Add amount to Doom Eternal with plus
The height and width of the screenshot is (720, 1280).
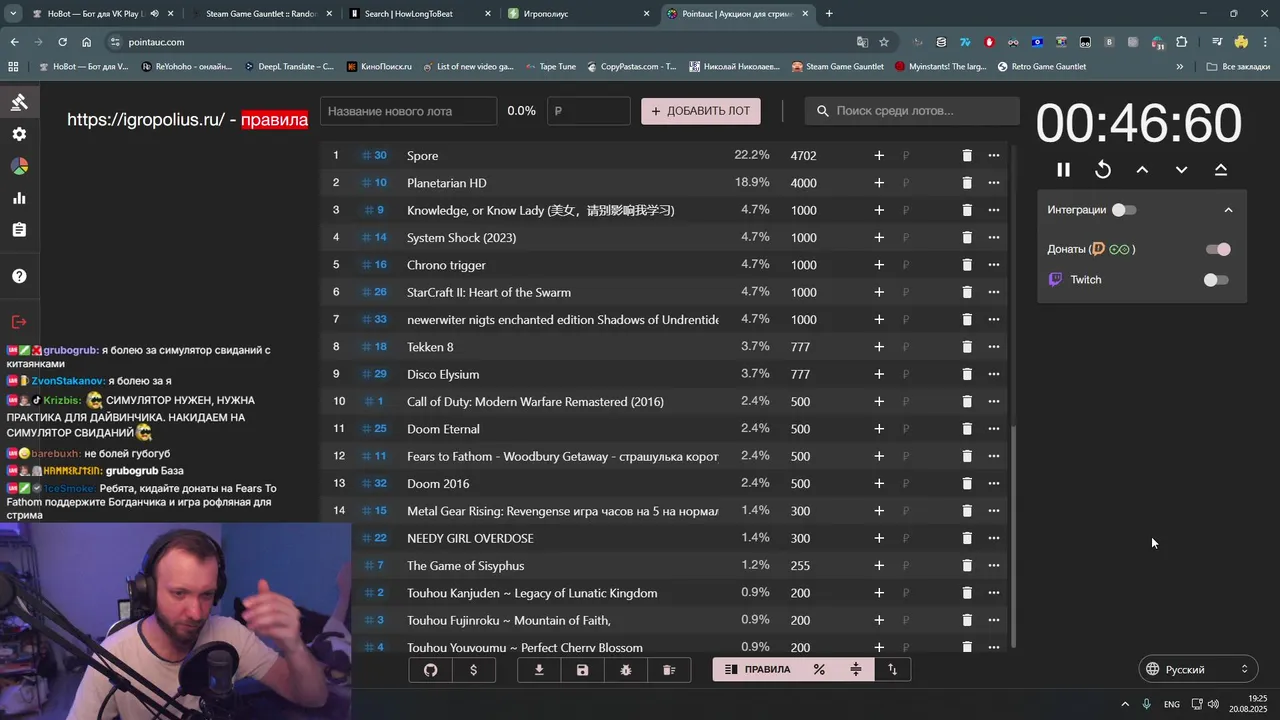[879, 429]
